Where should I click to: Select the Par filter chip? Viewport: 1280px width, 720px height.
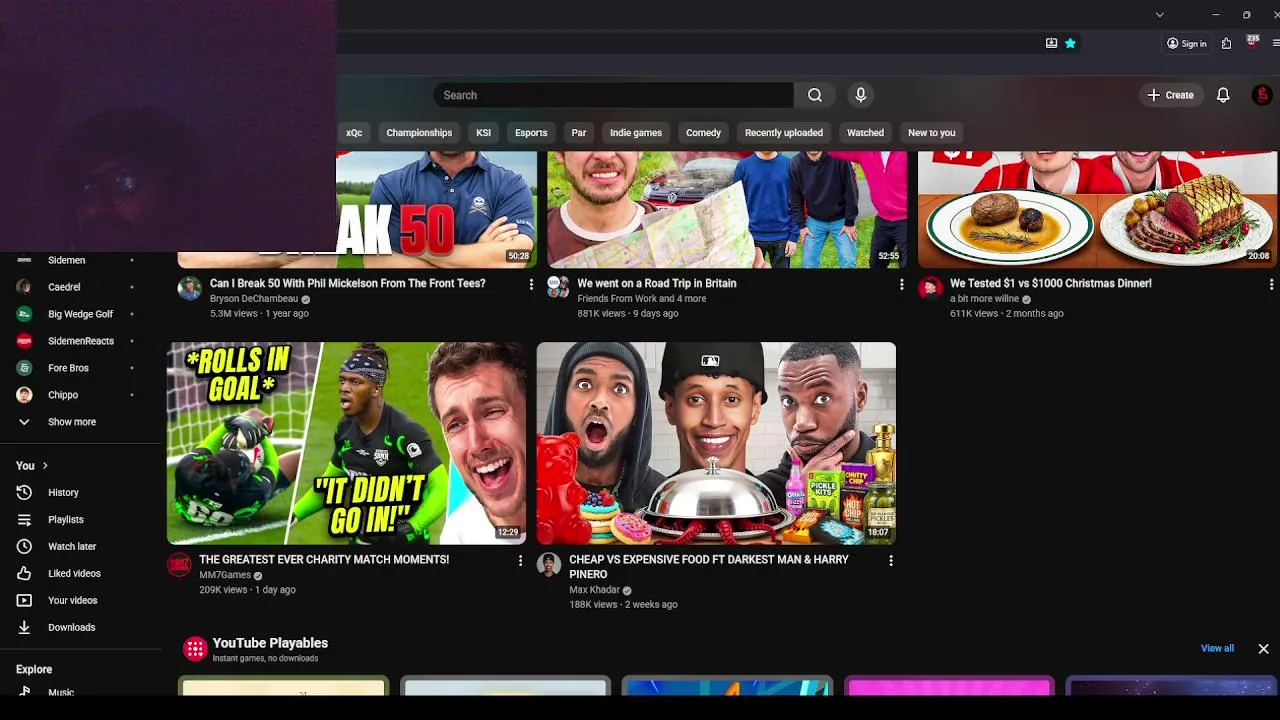579,133
